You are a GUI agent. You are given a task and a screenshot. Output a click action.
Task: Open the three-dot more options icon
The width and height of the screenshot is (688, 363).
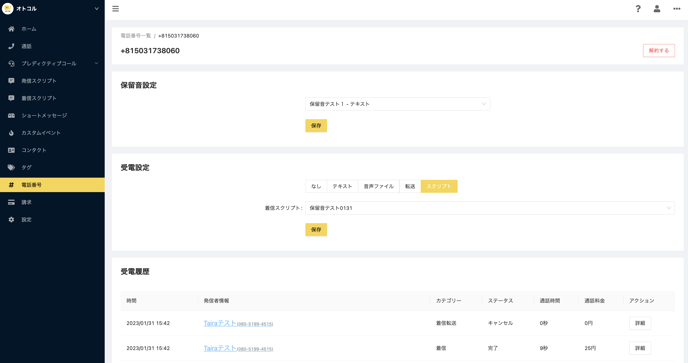pos(677,9)
